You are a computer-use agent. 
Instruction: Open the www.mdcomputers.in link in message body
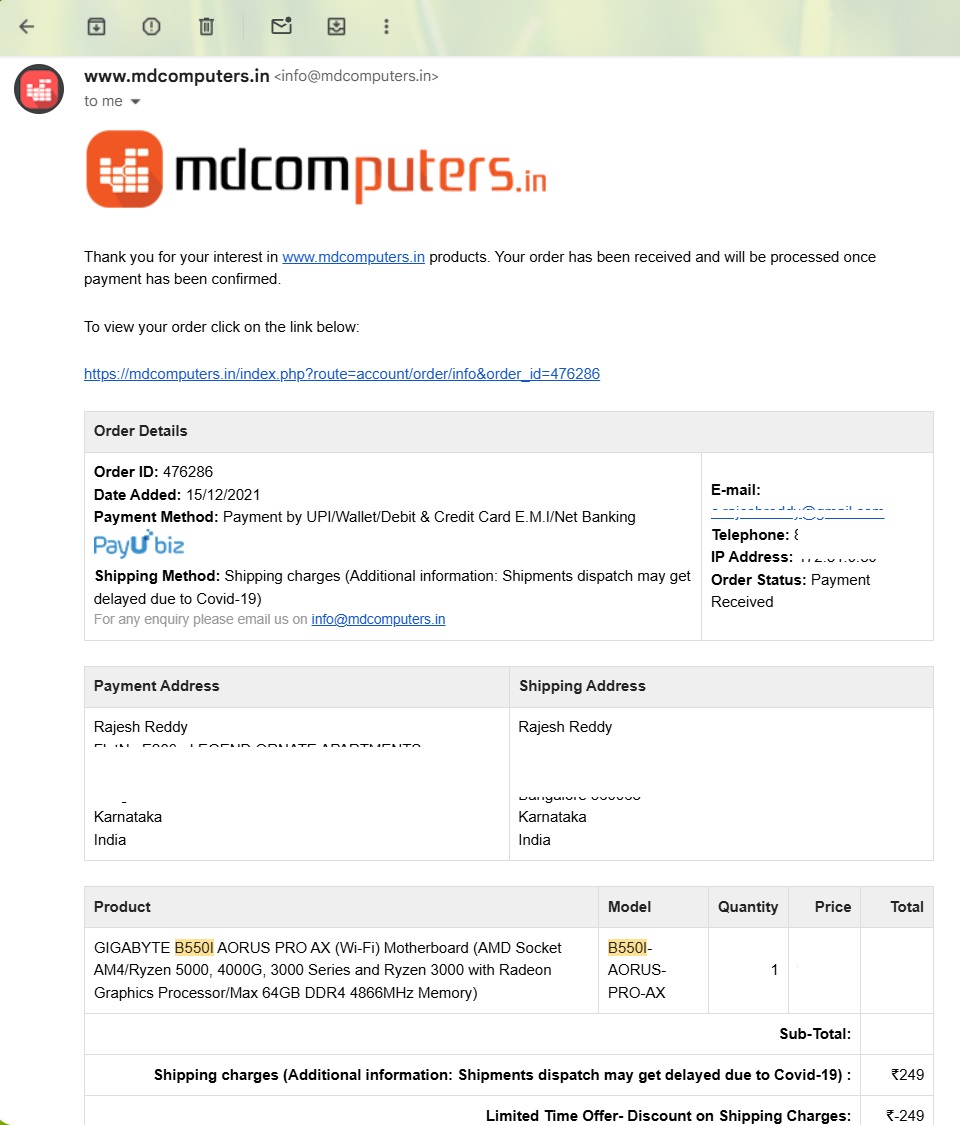click(x=353, y=257)
